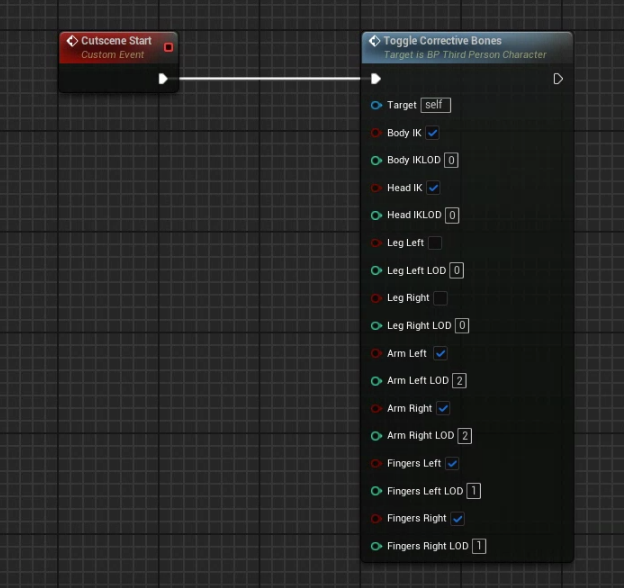Image resolution: width=624 pixels, height=588 pixels.
Task: Click the green Fingers Right LOD pin
Action: tap(376, 546)
